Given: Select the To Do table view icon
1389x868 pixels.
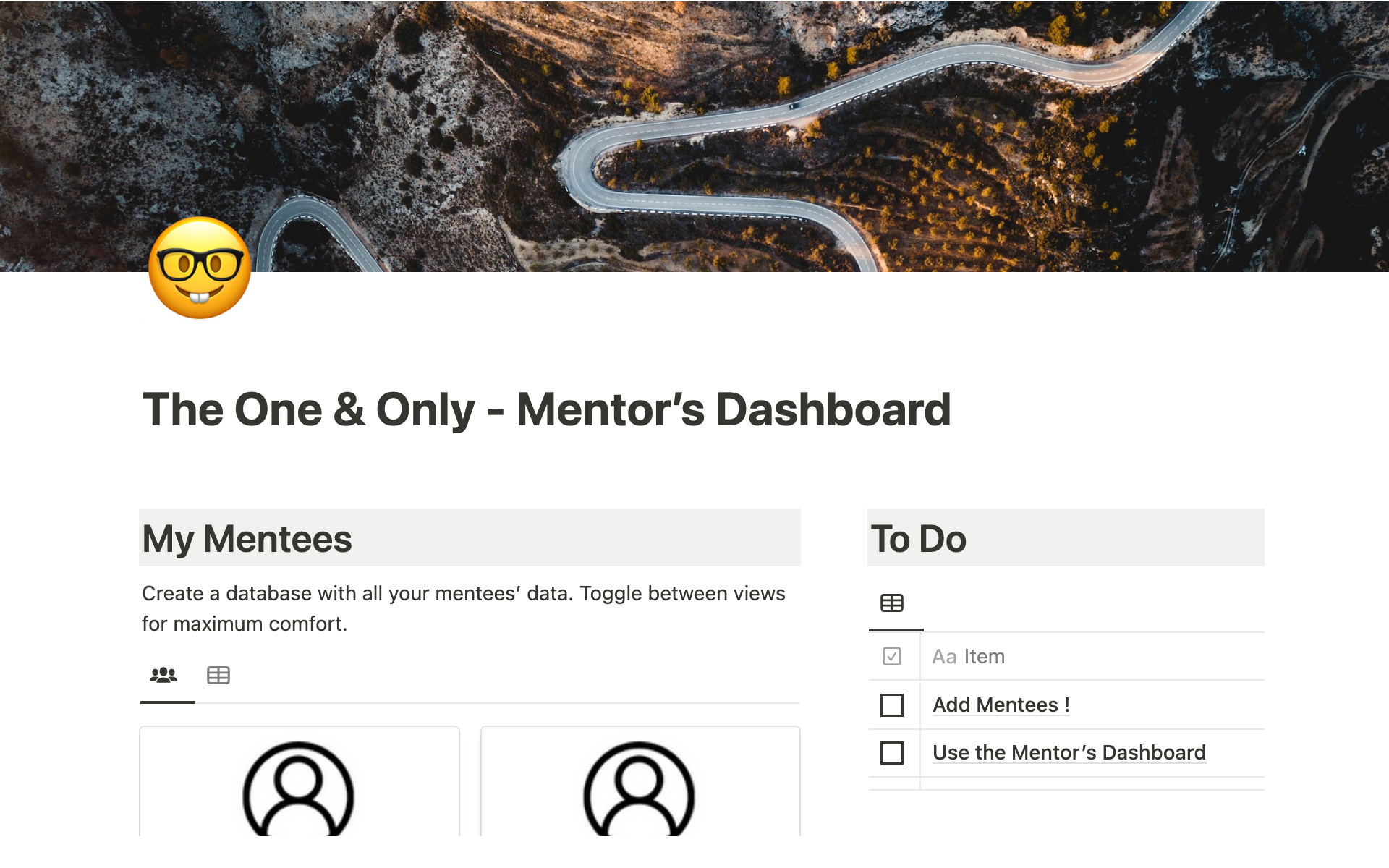Looking at the screenshot, I should point(891,603).
